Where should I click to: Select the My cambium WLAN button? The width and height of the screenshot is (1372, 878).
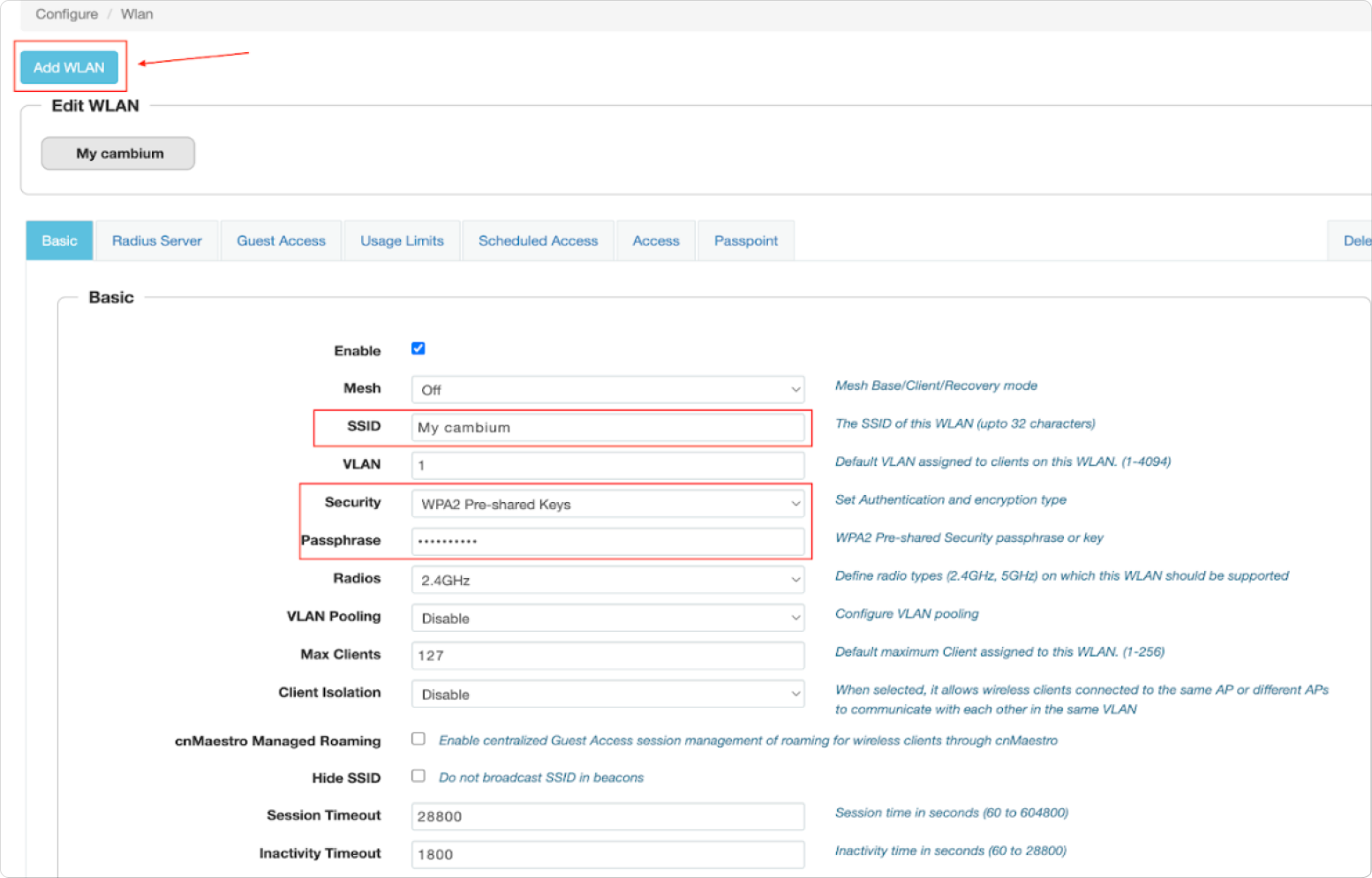tap(118, 154)
